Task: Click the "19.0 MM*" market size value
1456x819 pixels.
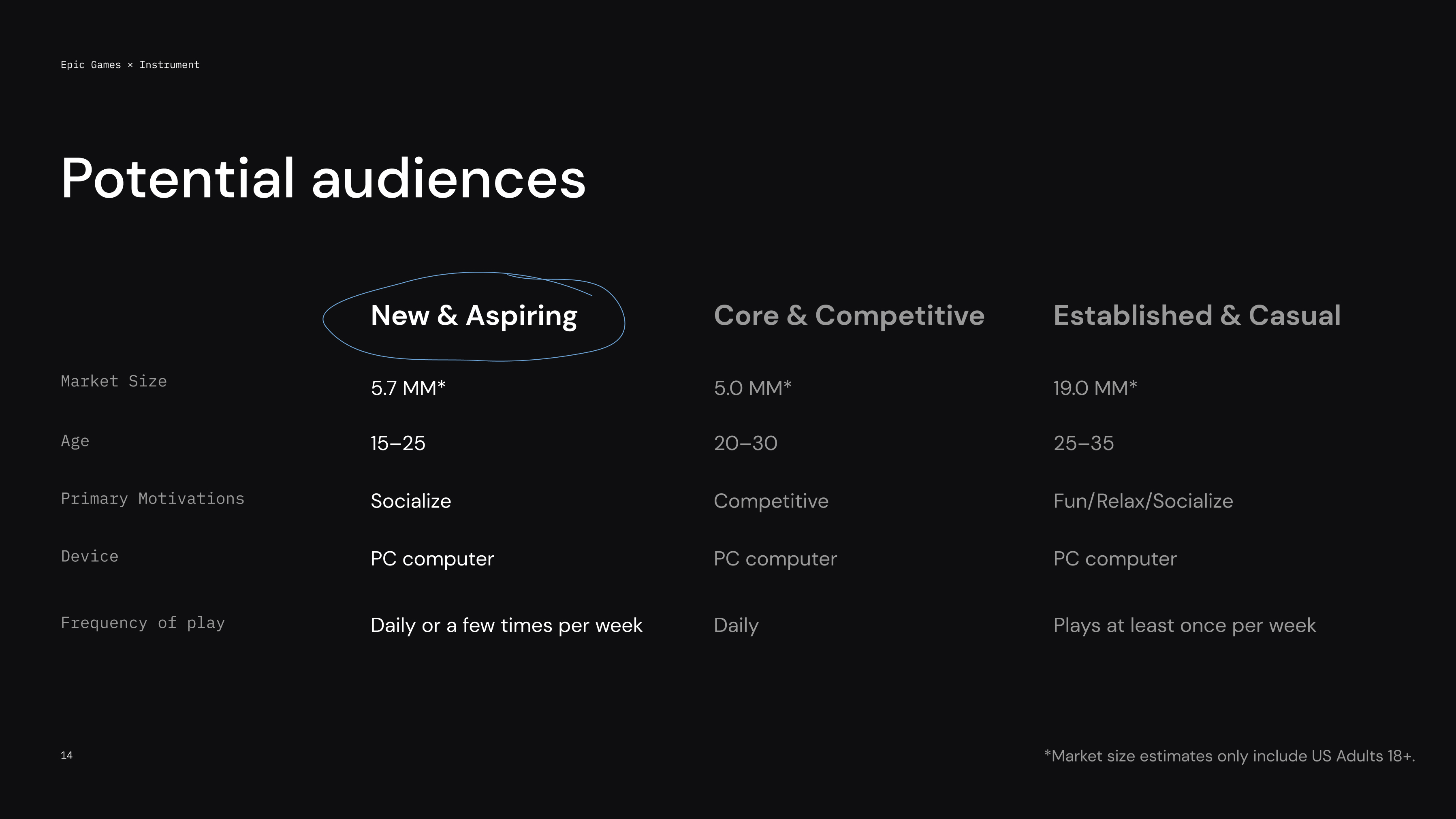Action: click(x=1094, y=388)
